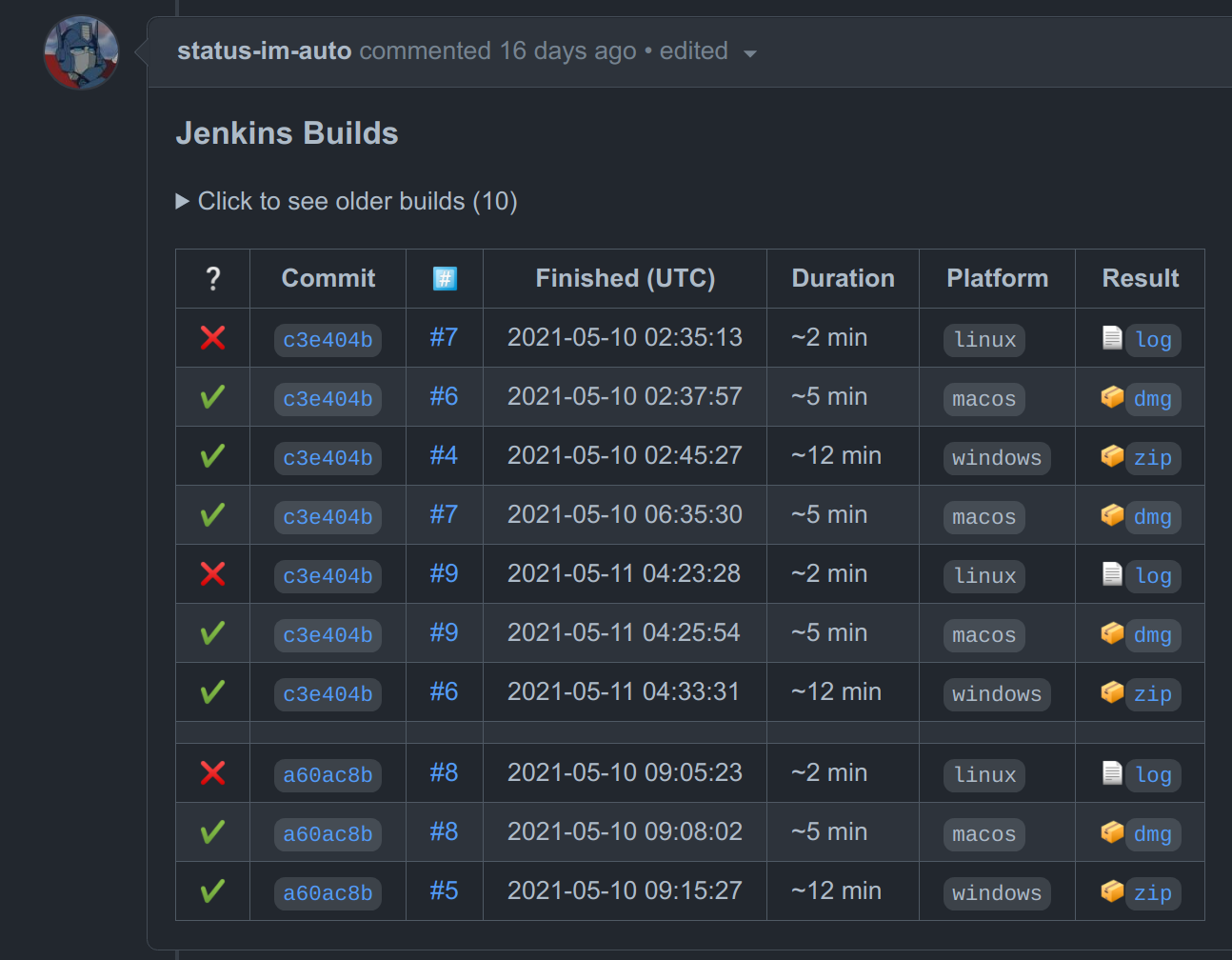Viewport: 1232px width, 960px height.
Task: Open the status-im-auto profile link
Action: click(x=266, y=50)
